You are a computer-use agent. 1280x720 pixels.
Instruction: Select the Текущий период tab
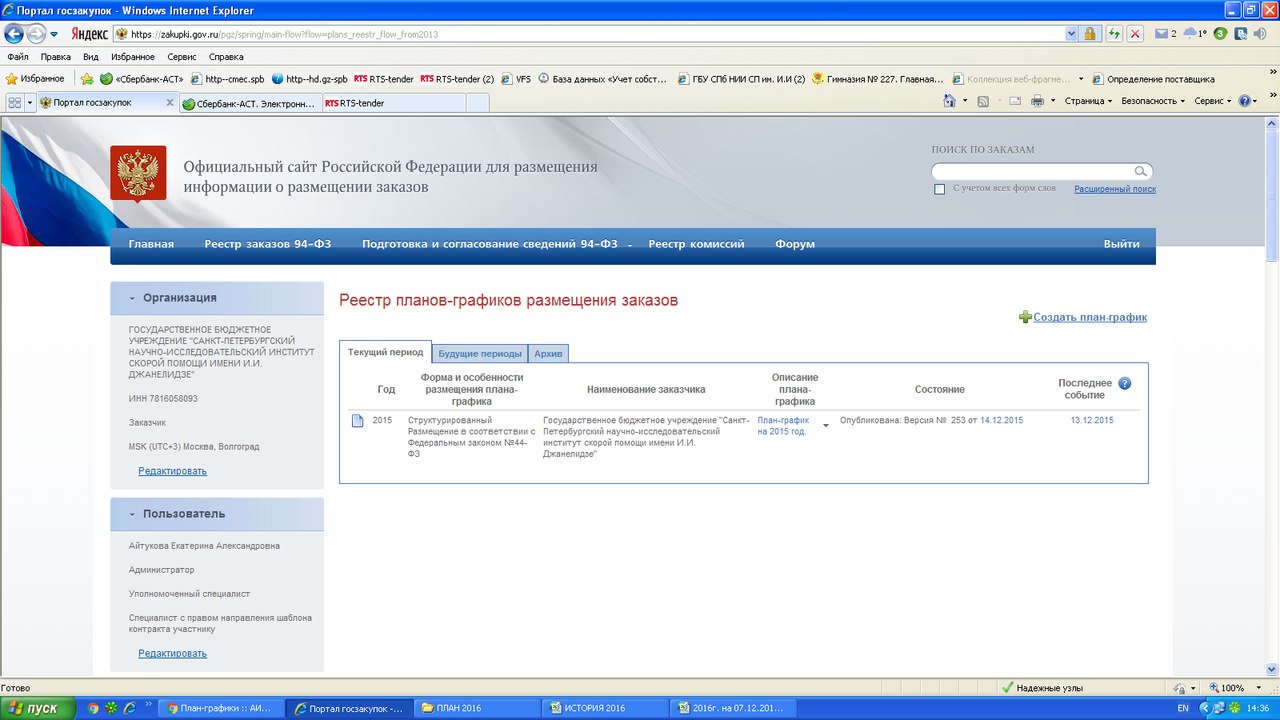(386, 353)
